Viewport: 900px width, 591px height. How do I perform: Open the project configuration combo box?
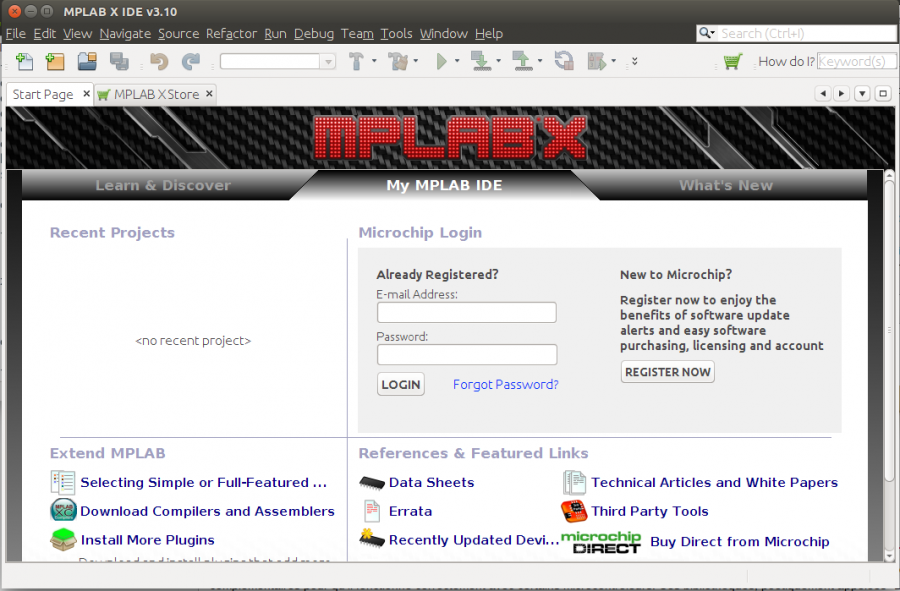[278, 61]
